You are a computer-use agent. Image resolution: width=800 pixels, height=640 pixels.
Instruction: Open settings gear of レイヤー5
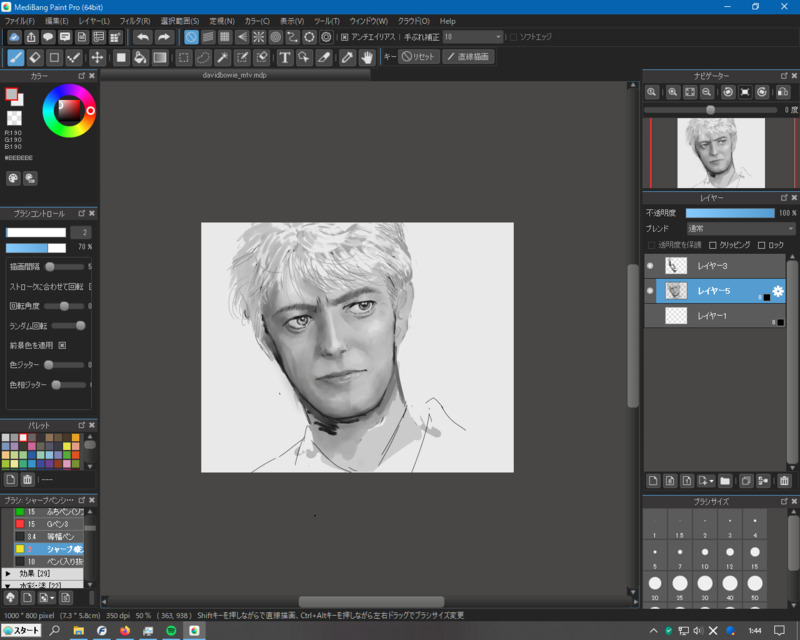(777, 291)
